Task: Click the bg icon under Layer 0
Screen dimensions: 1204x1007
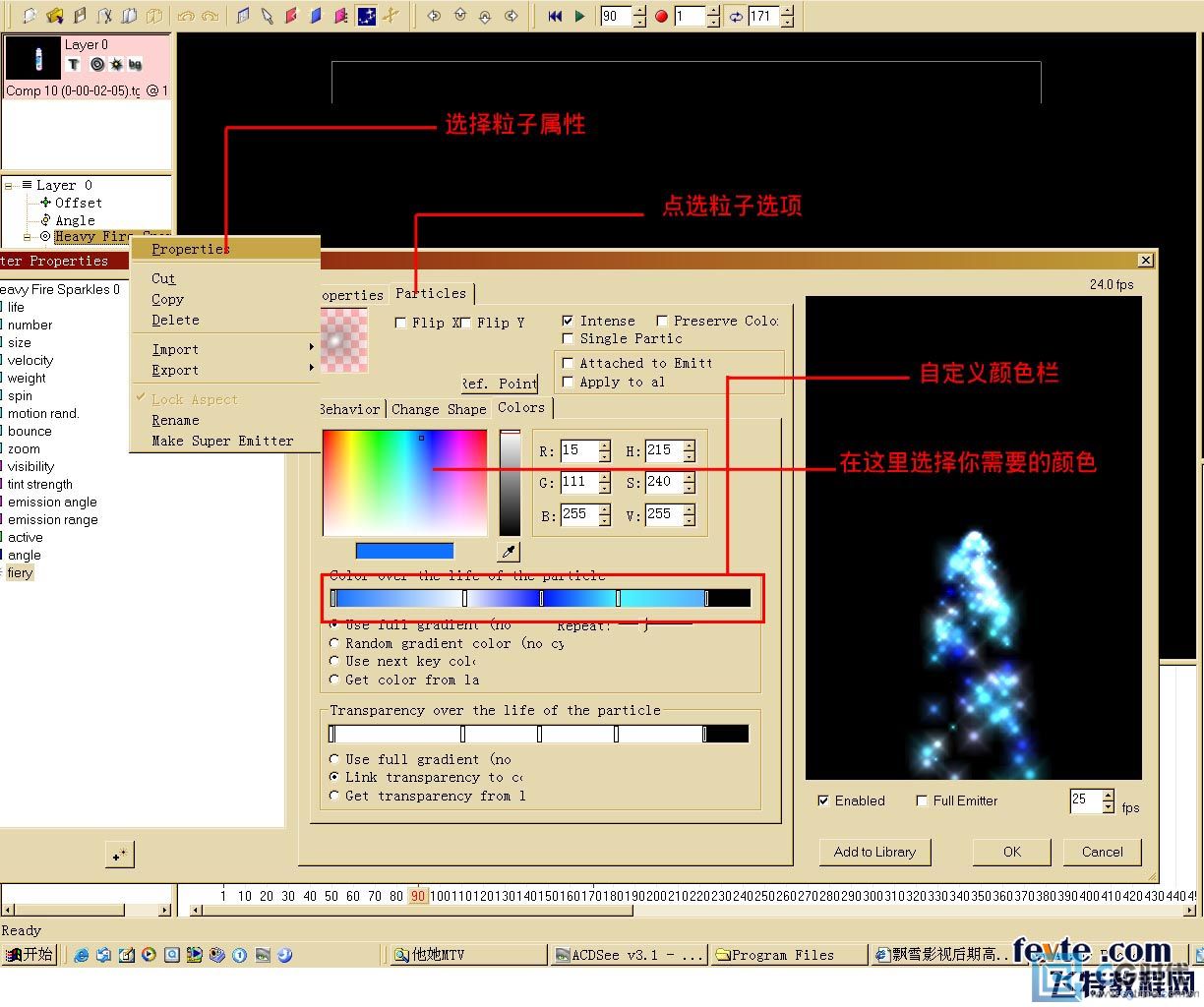Action: 135,64
